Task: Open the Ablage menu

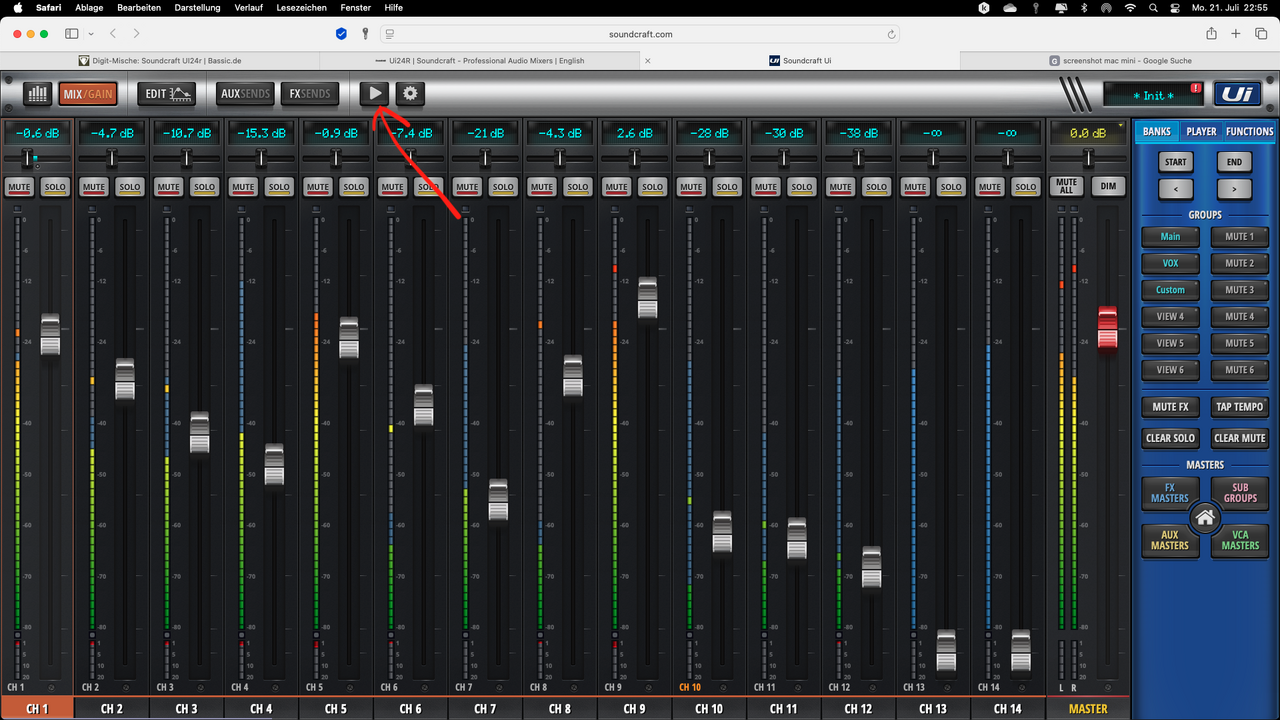Action: (x=89, y=7)
